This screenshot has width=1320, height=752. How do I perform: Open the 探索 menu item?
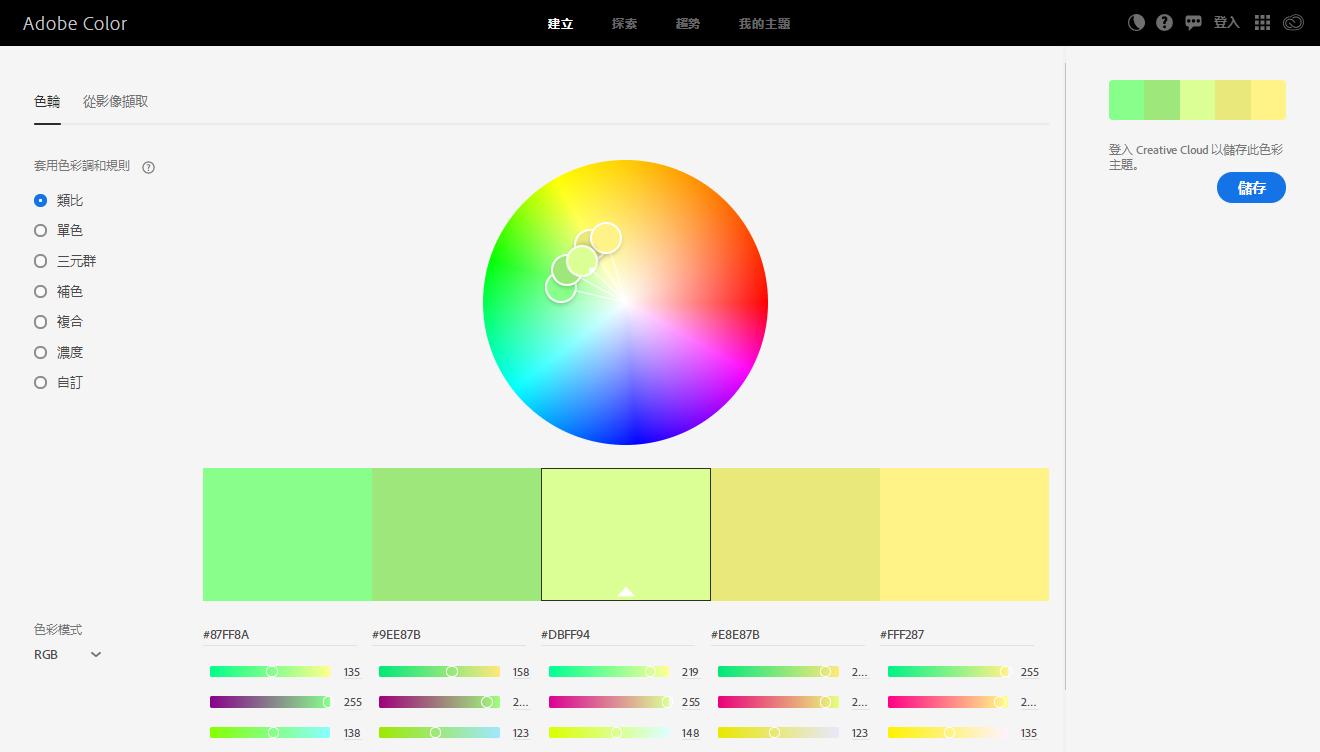pyautogui.click(x=624, y=23)
